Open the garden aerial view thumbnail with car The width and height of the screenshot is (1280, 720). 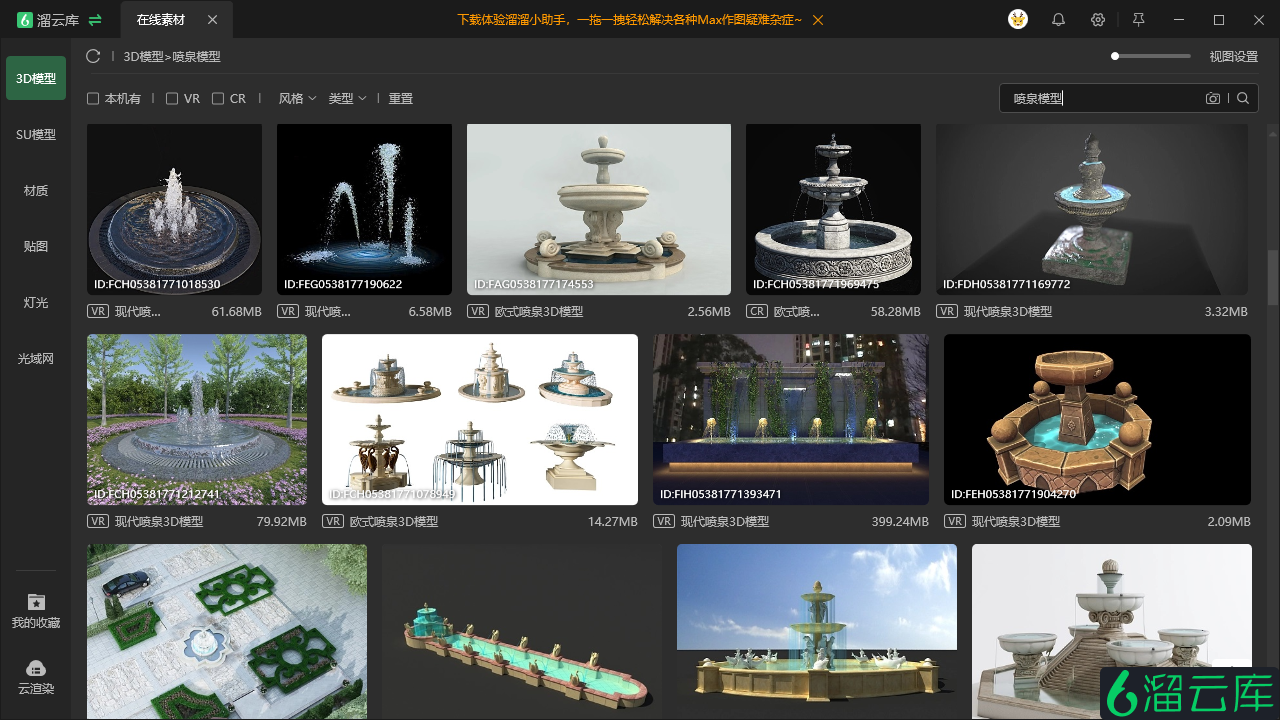coord(227,631)
